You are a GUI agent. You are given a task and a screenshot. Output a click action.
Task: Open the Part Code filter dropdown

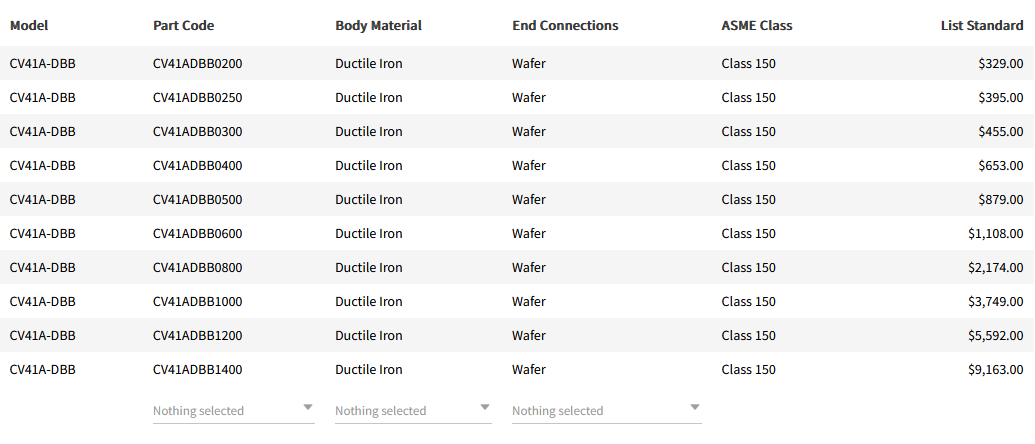[x=232, y=411]
